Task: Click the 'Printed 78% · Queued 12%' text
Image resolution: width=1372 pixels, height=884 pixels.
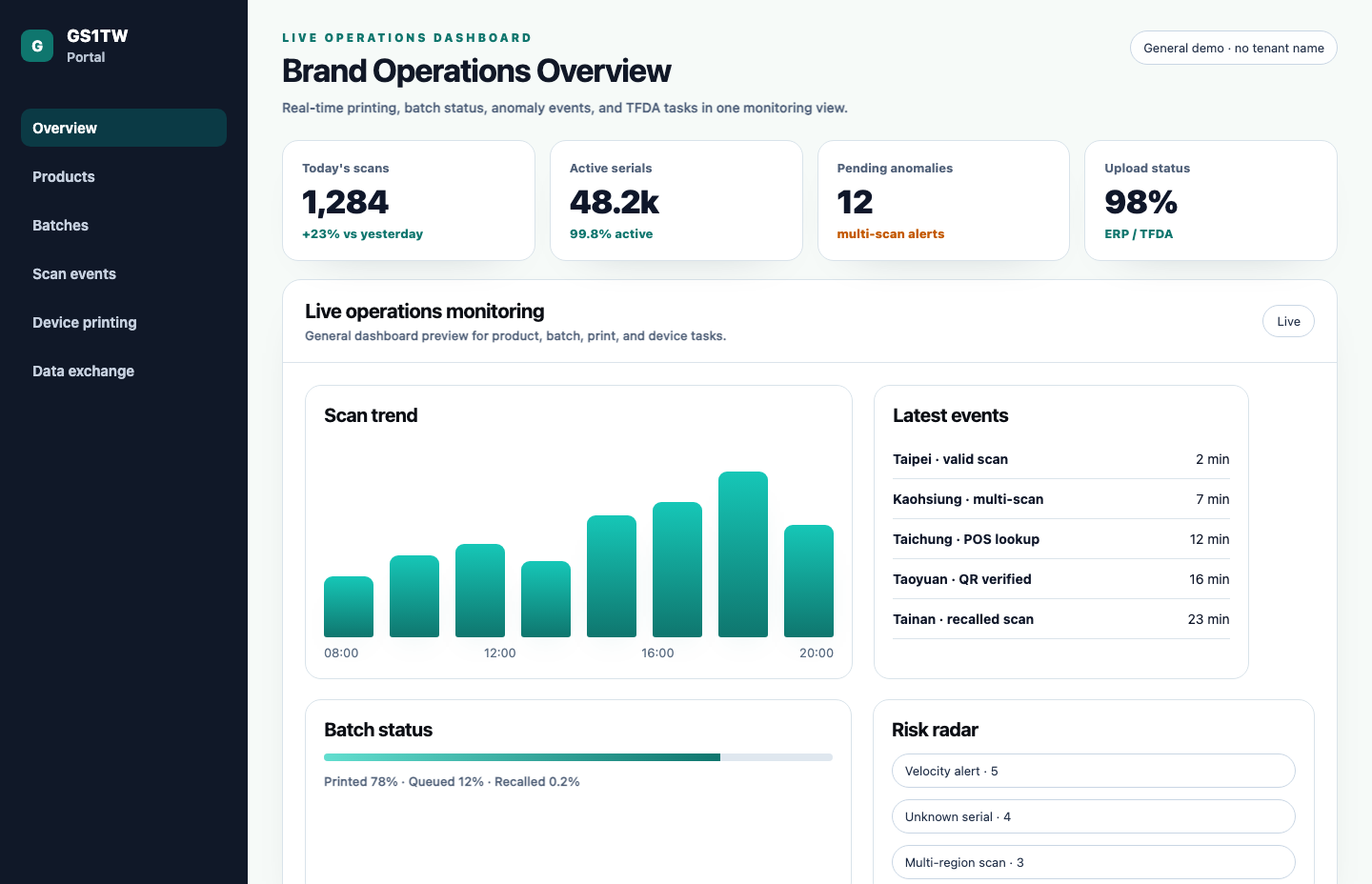Action: pyautogui.click(x=404, y=781)
